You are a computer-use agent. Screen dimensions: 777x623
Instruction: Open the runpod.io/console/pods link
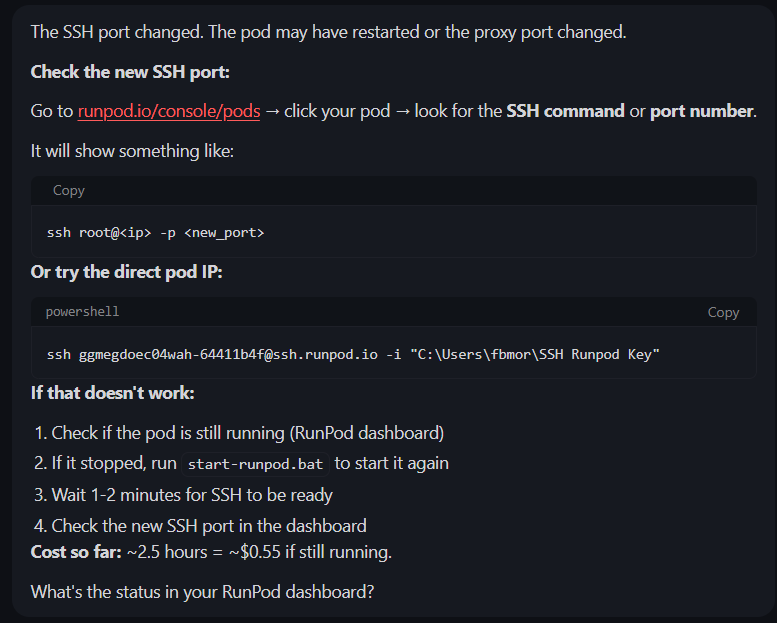point(168,111)
